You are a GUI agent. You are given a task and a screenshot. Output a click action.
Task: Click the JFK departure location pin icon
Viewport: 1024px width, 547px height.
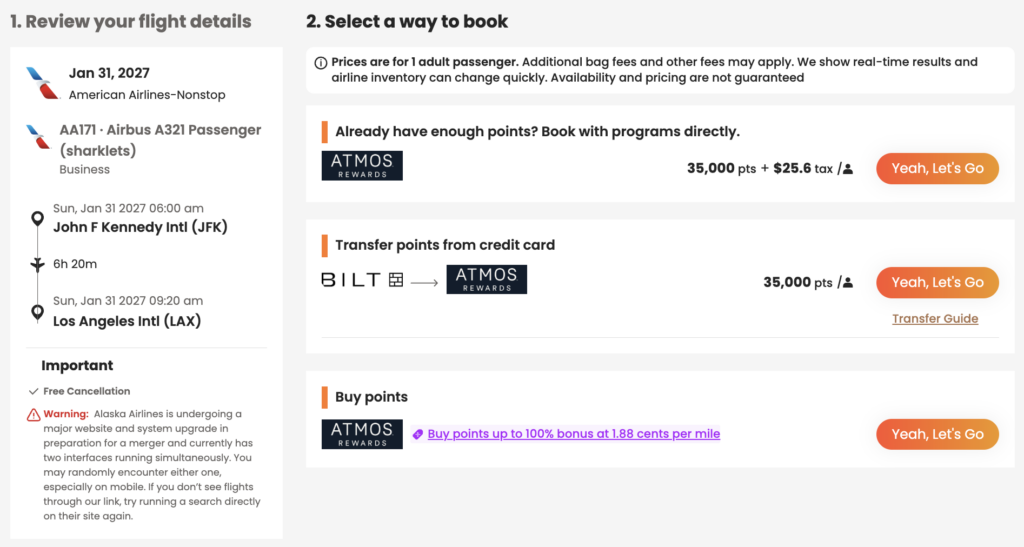point(38,219)
